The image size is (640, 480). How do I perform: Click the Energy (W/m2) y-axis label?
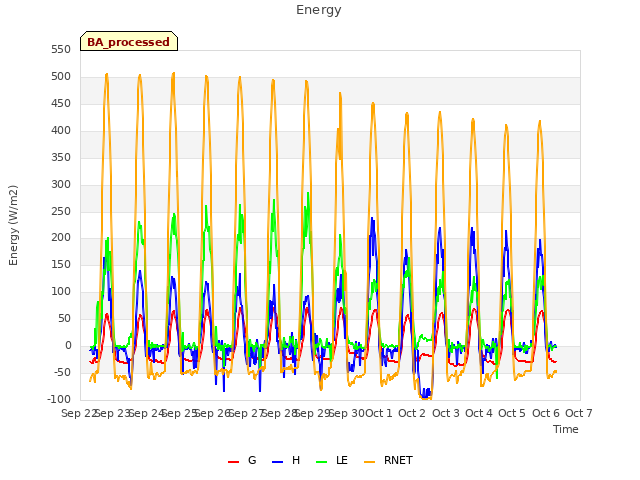13,225
